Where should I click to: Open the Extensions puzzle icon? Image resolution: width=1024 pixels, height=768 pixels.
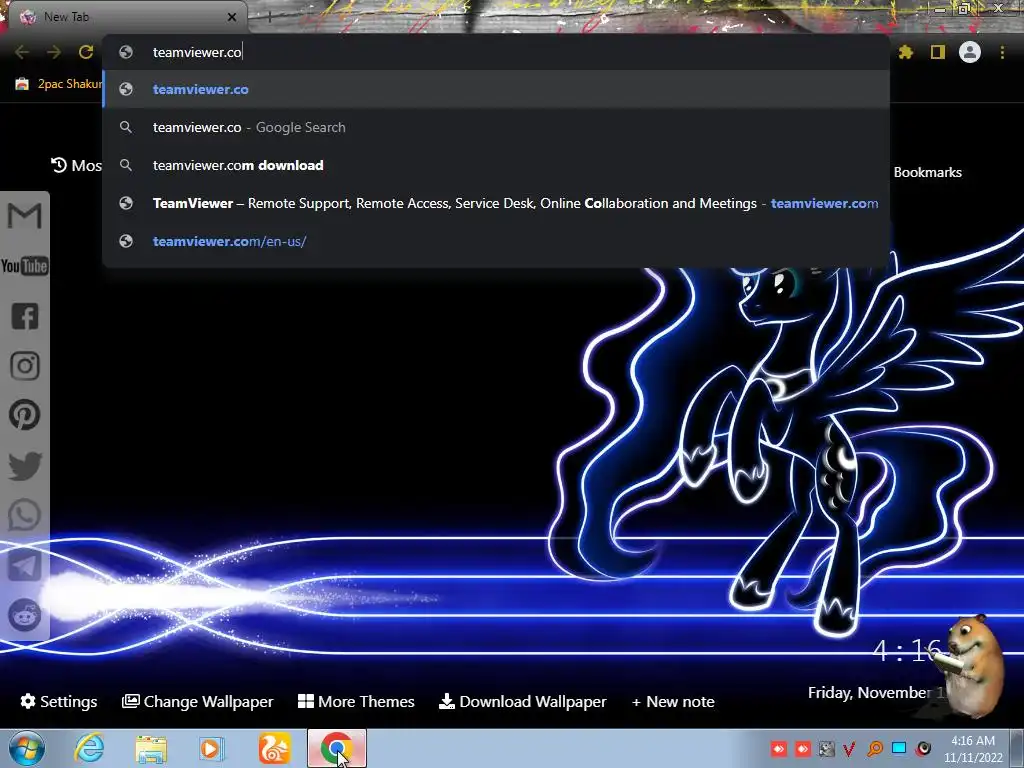pyautogui.click(x=906, y=52)
